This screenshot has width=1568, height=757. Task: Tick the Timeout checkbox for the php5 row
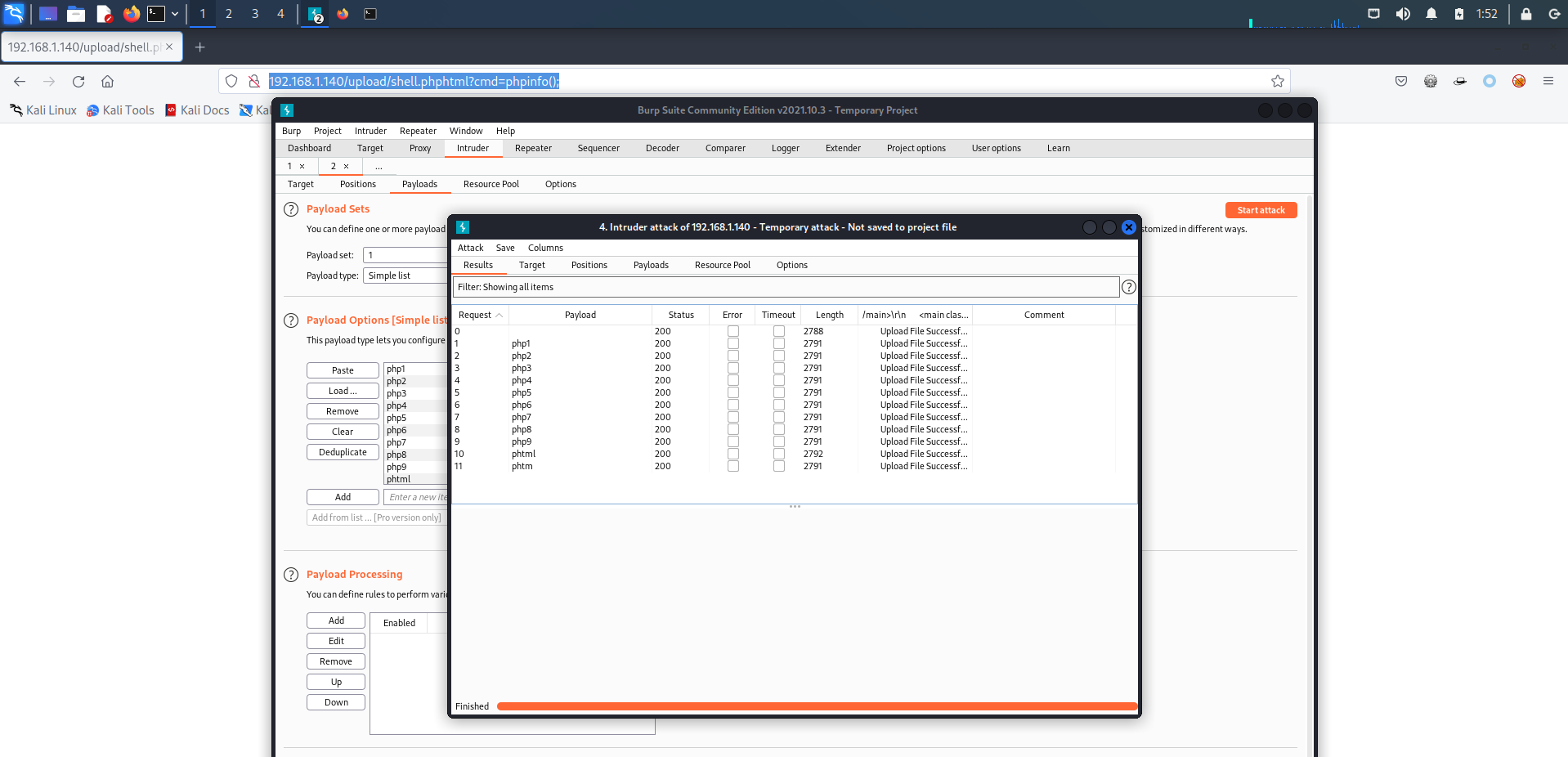point(779,392)
